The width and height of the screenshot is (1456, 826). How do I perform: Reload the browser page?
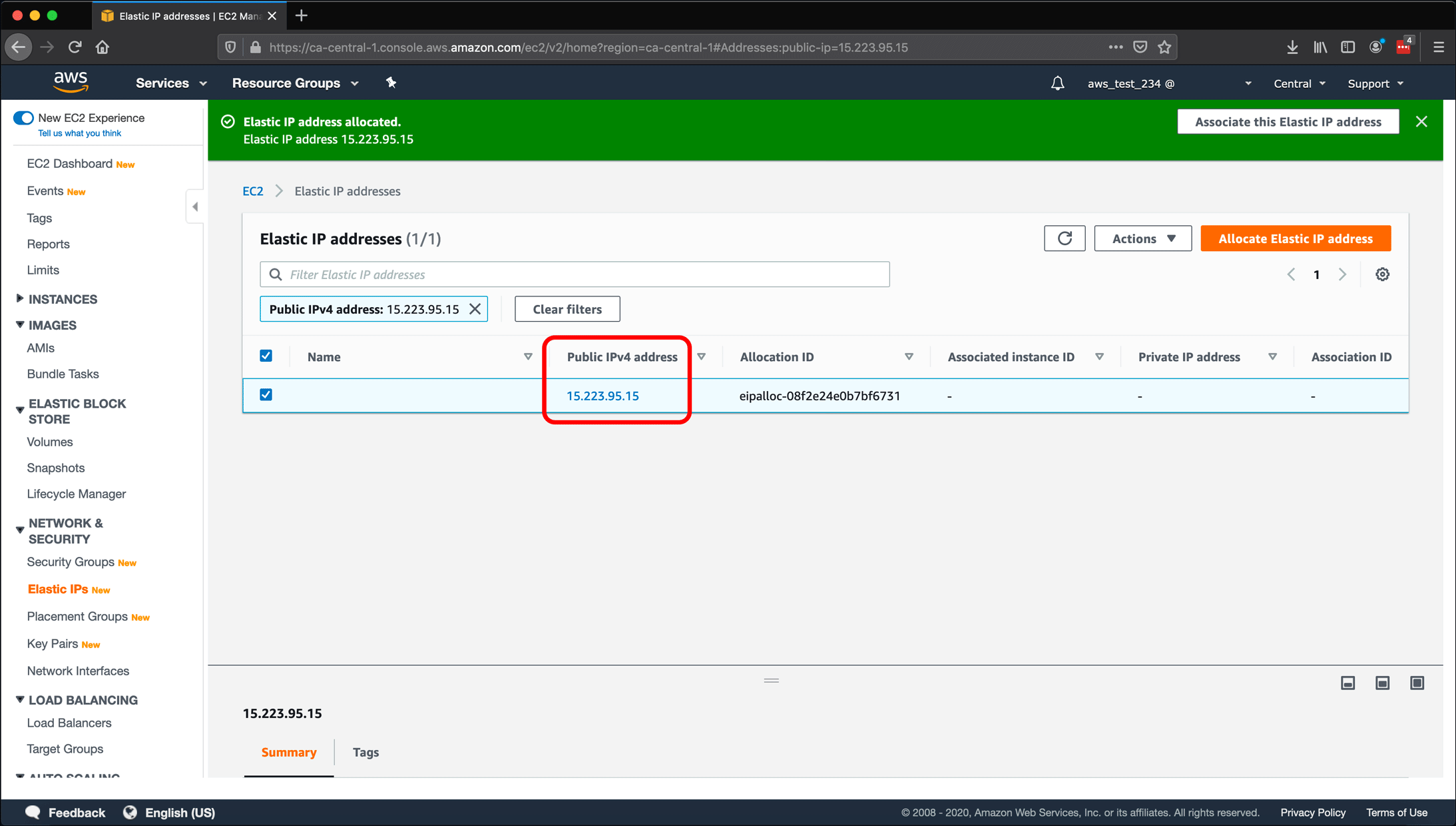pos(75,47)
